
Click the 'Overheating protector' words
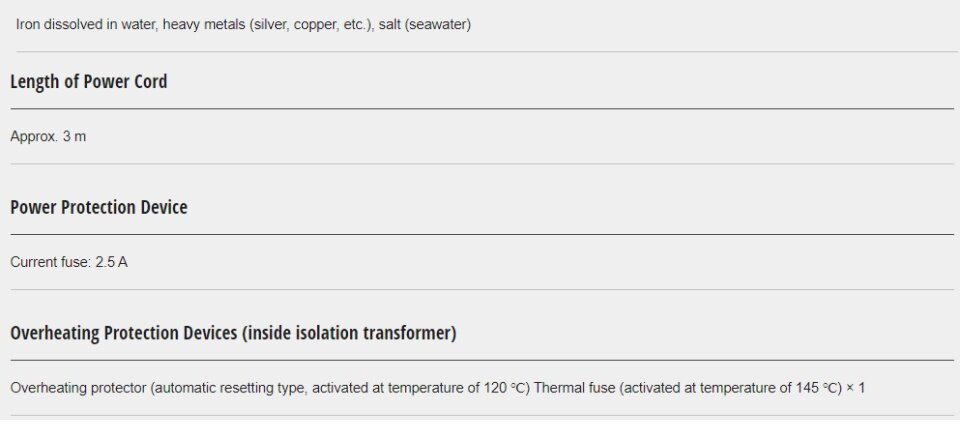(78, 387)
